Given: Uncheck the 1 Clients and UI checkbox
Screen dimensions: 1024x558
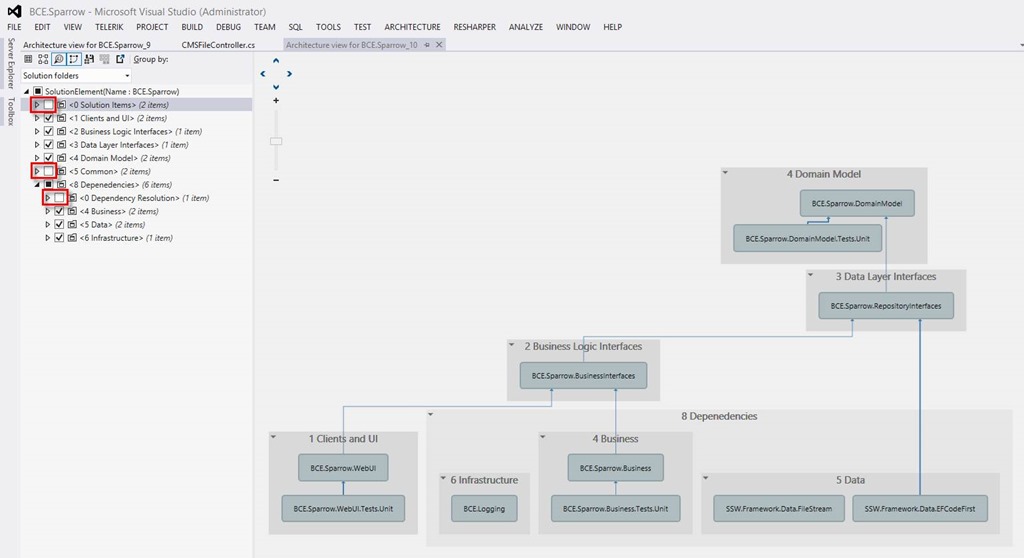Looking at the screenshot, I should point(48,118).
